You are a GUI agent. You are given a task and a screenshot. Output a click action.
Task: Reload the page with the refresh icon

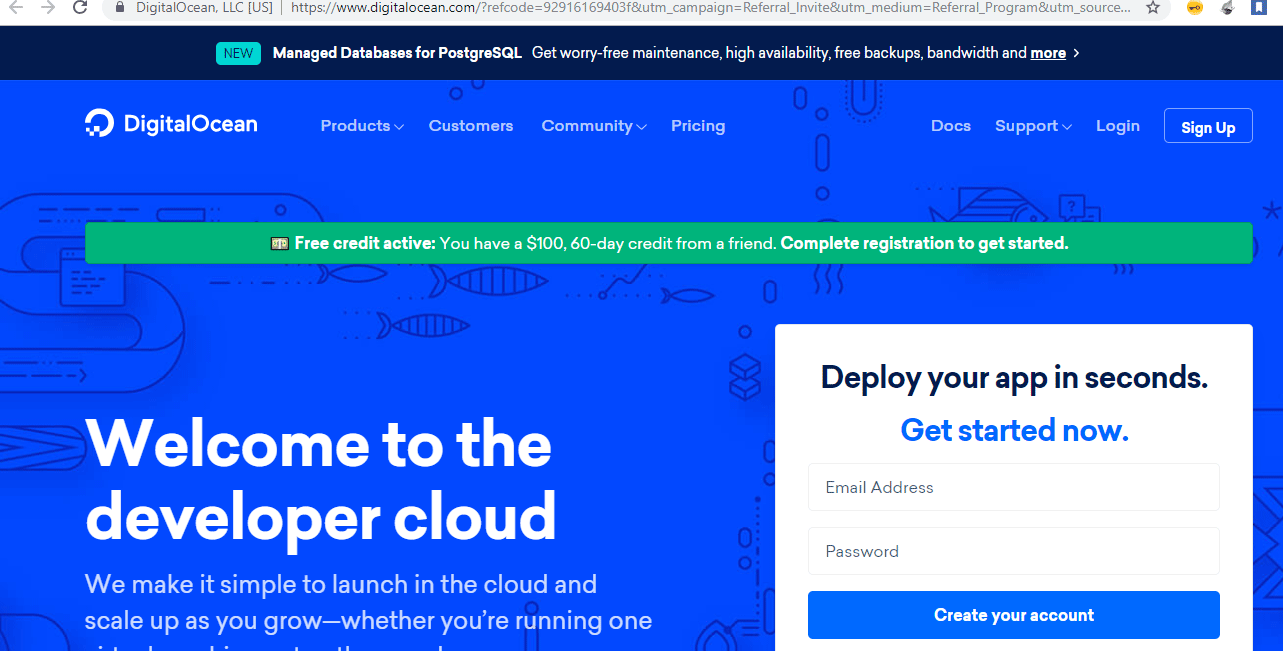point(80,6)
